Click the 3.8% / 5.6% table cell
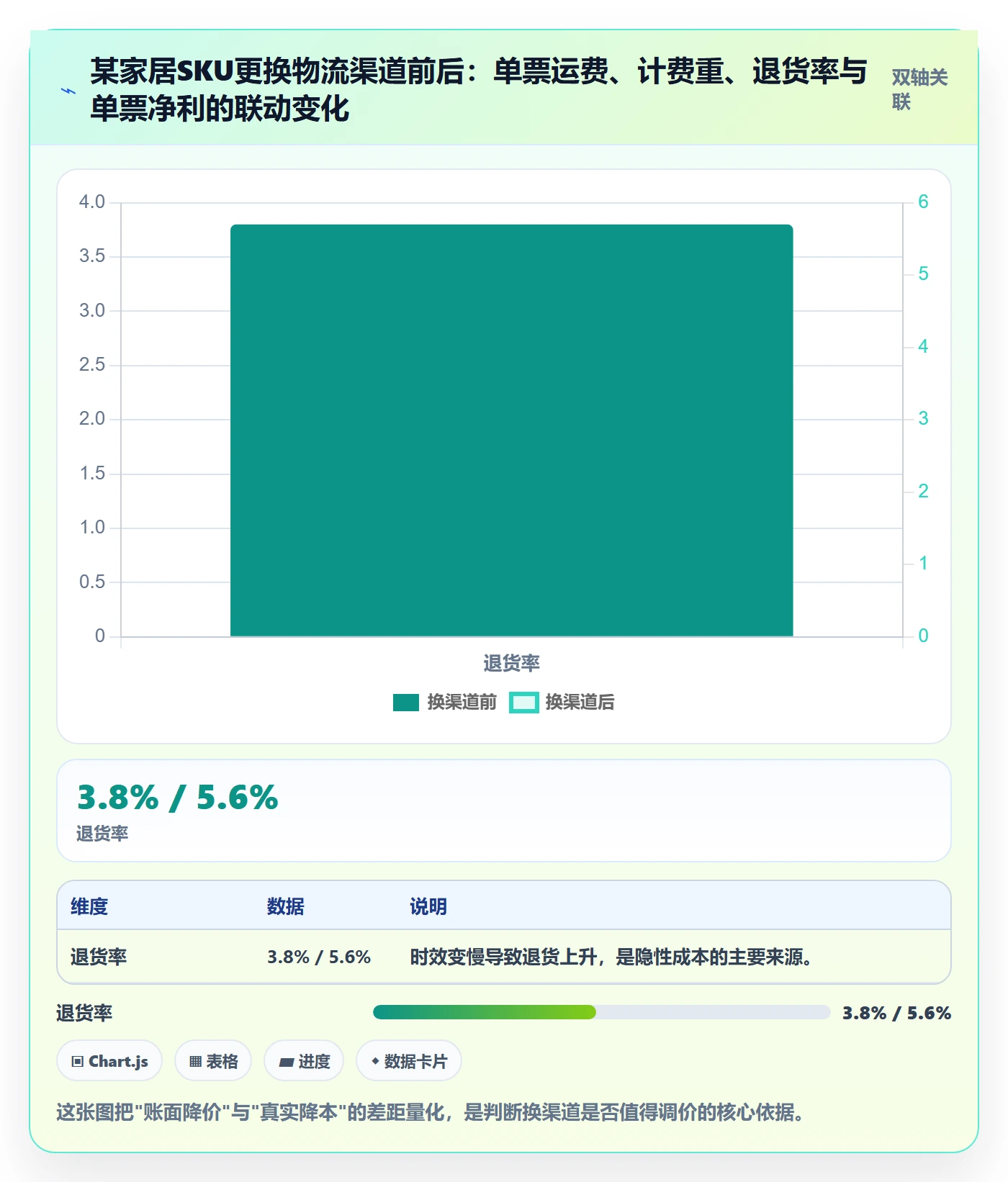 (x=319, y=957)
